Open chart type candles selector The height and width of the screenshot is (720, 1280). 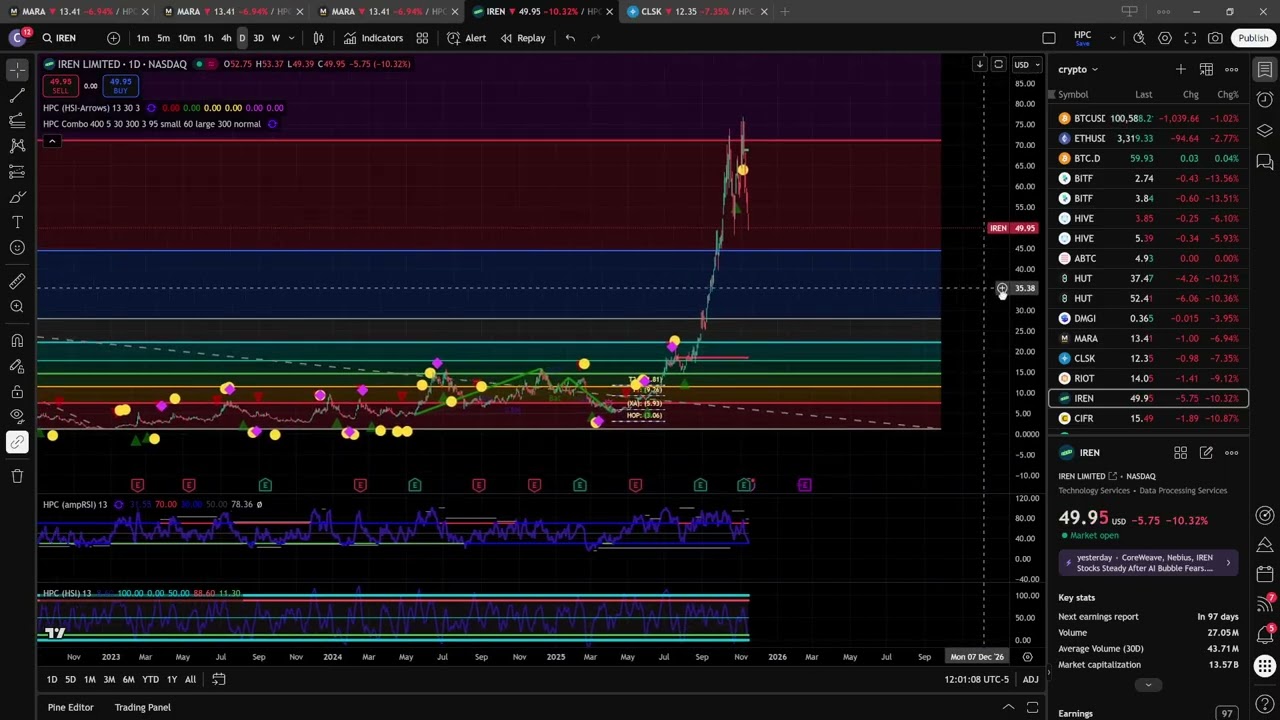click(318, 38)
